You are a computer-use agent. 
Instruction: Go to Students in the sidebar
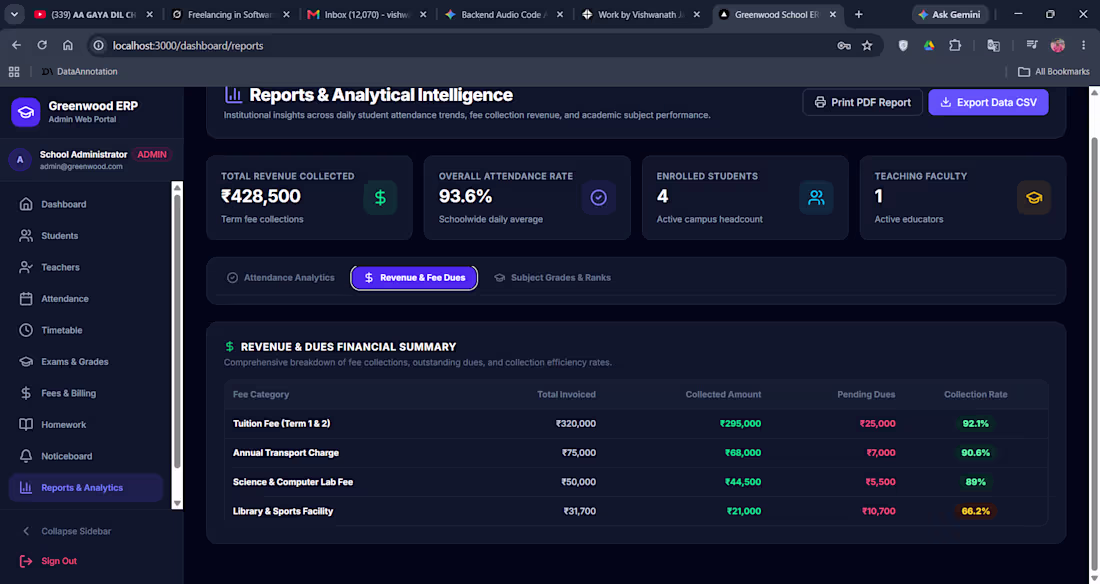coord(86,236)
